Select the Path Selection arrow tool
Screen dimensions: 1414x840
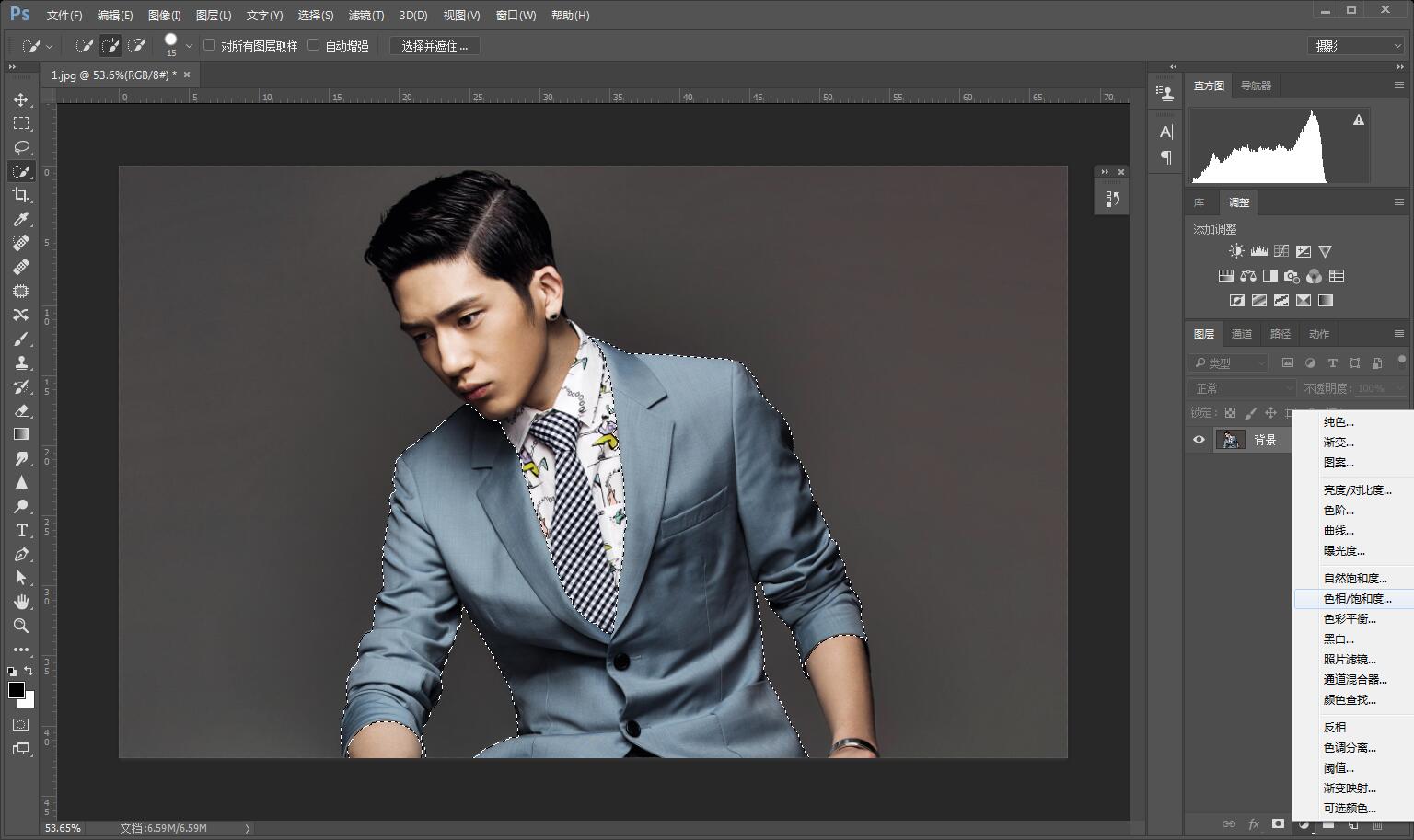tap(21, 578)
